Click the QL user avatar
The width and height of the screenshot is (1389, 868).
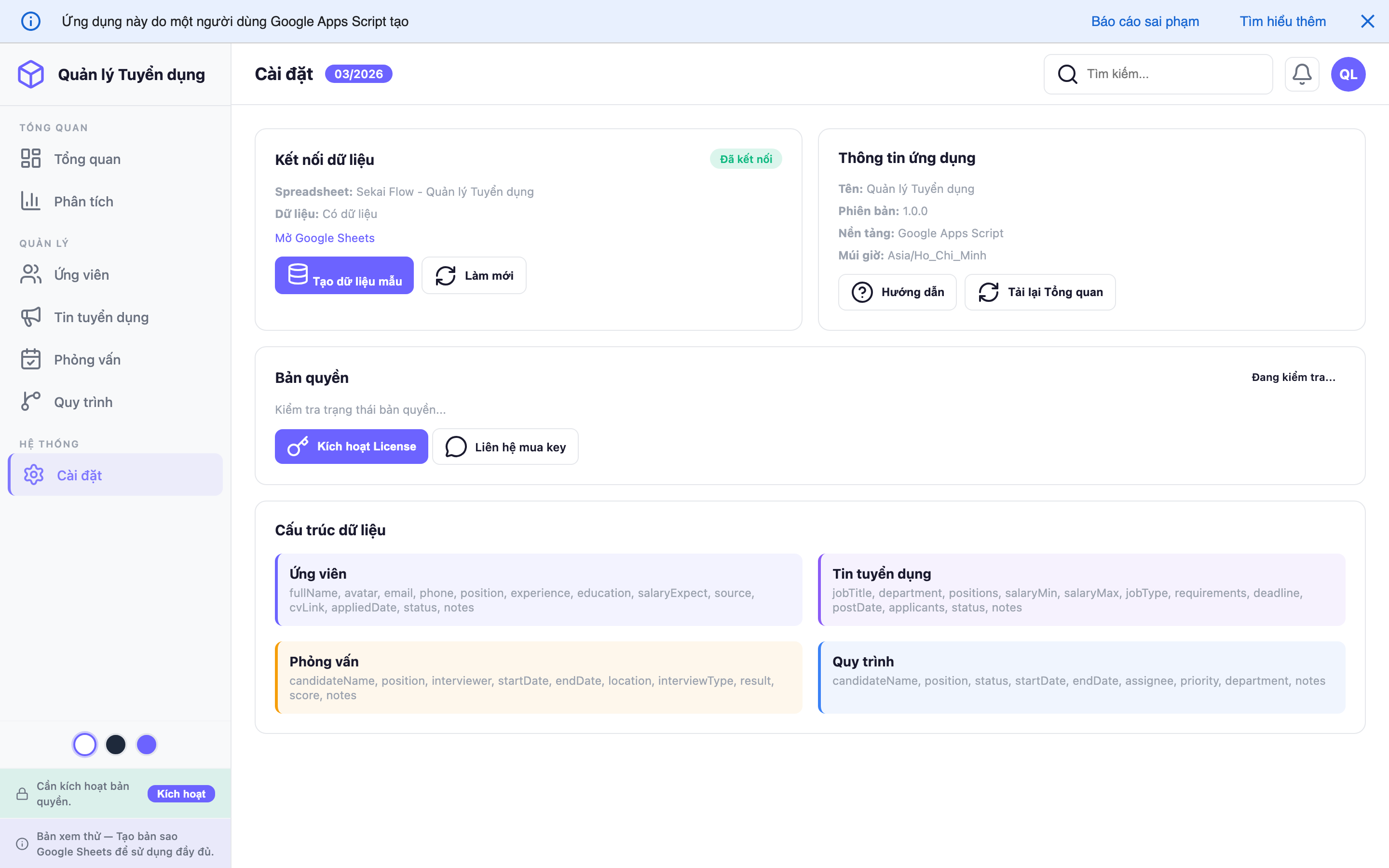click(x=1348, y=74)
